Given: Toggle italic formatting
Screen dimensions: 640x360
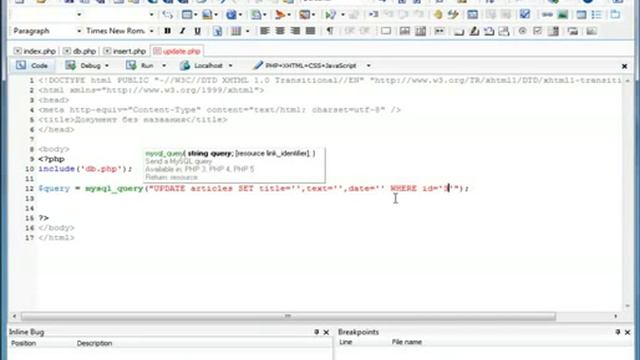Looking at the screenshot, I should tap(182, 31).
